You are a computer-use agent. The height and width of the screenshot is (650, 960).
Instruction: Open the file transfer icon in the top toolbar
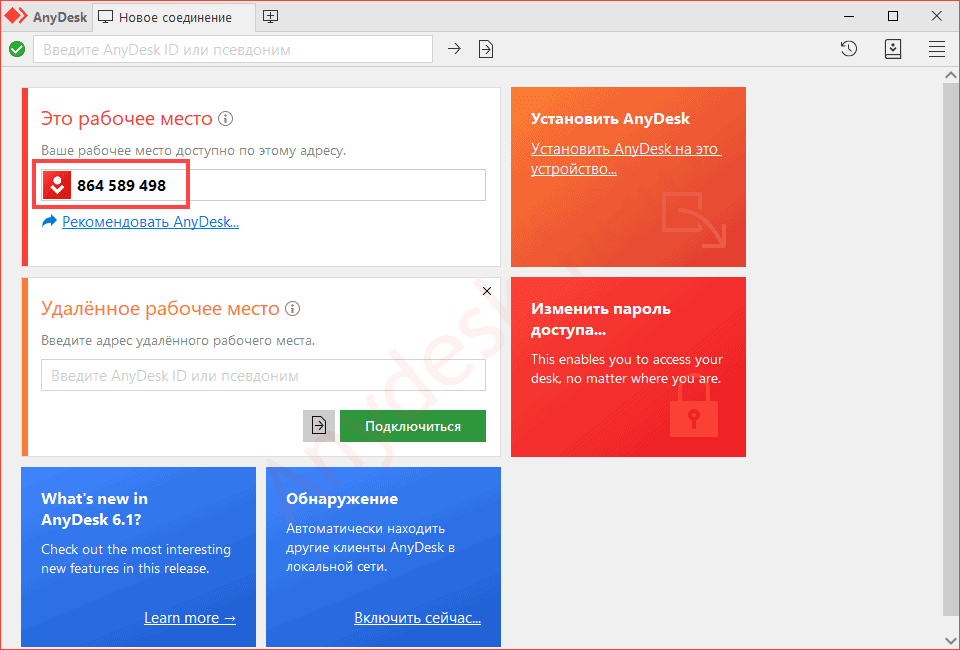coord(486,49)
